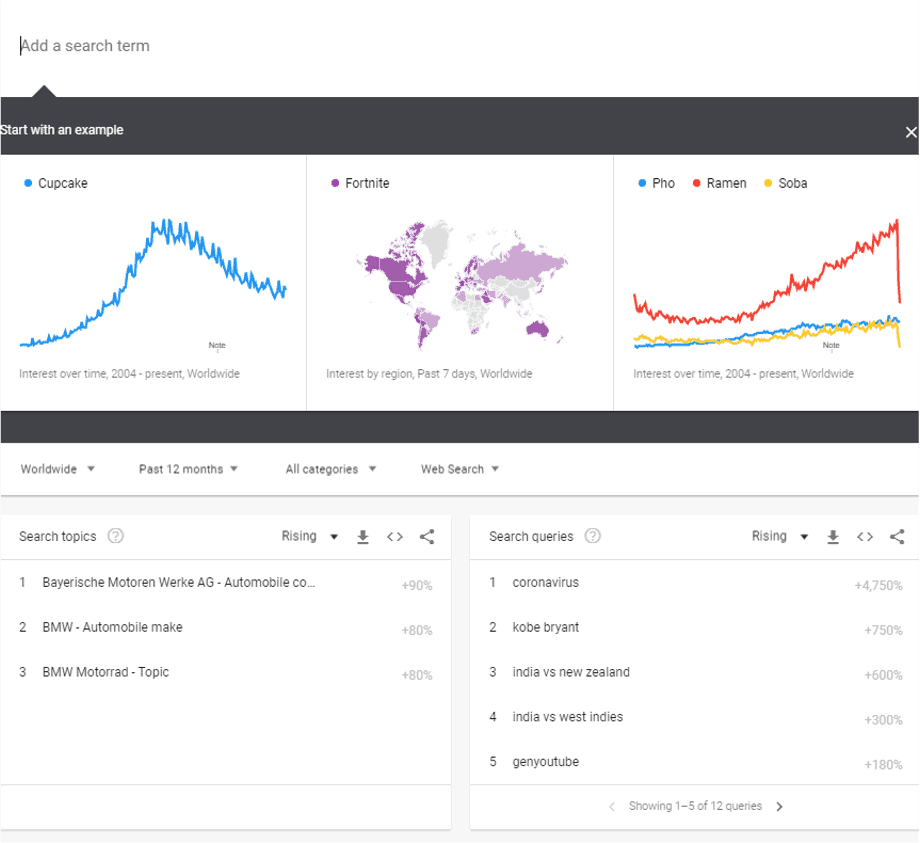Image resolution: width=920 pixels, height=843 pixels.
Task: Expand the Past 12 months dropdown
Action: 188,469
